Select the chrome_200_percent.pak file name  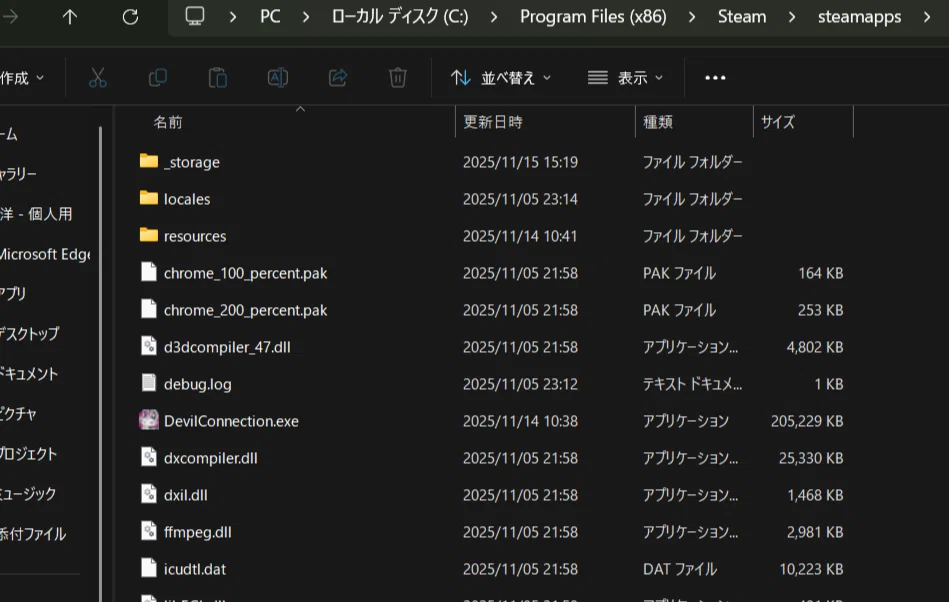(246, 310)
